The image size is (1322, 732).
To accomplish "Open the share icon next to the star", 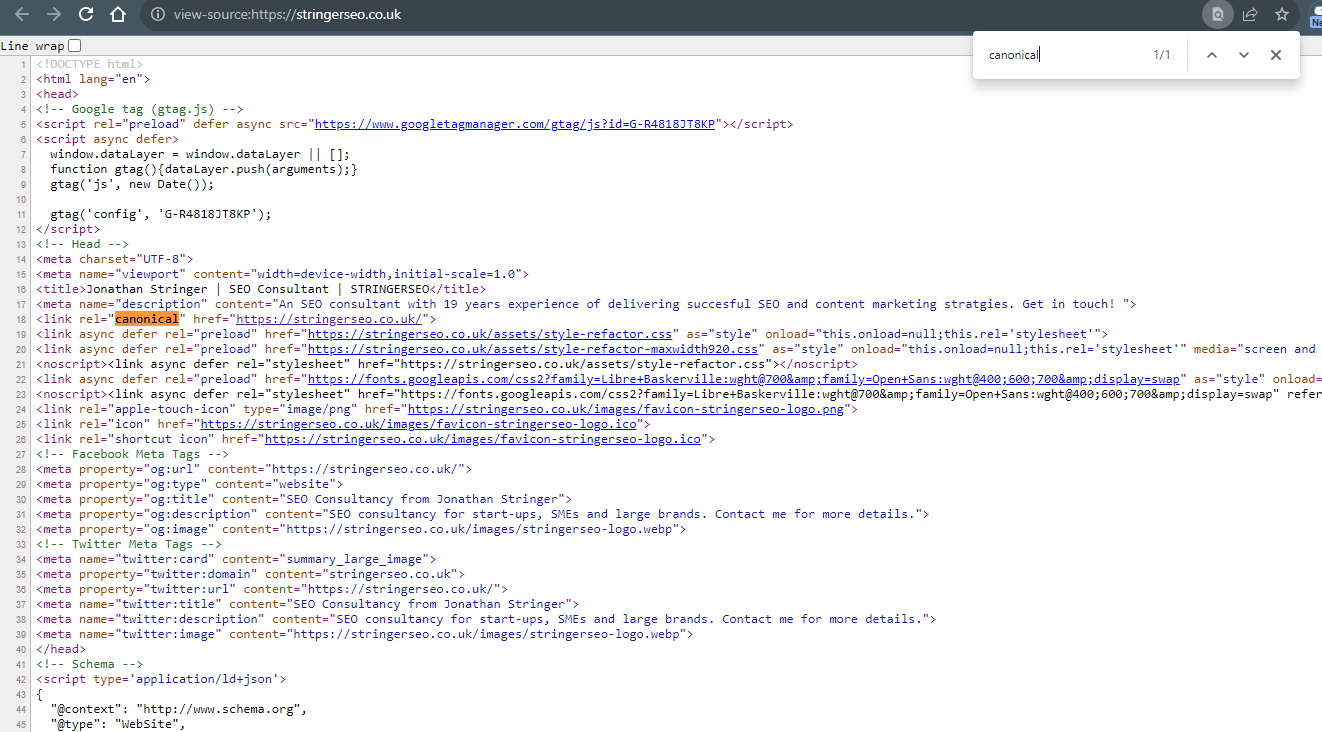I will [x=1251, y=14].
